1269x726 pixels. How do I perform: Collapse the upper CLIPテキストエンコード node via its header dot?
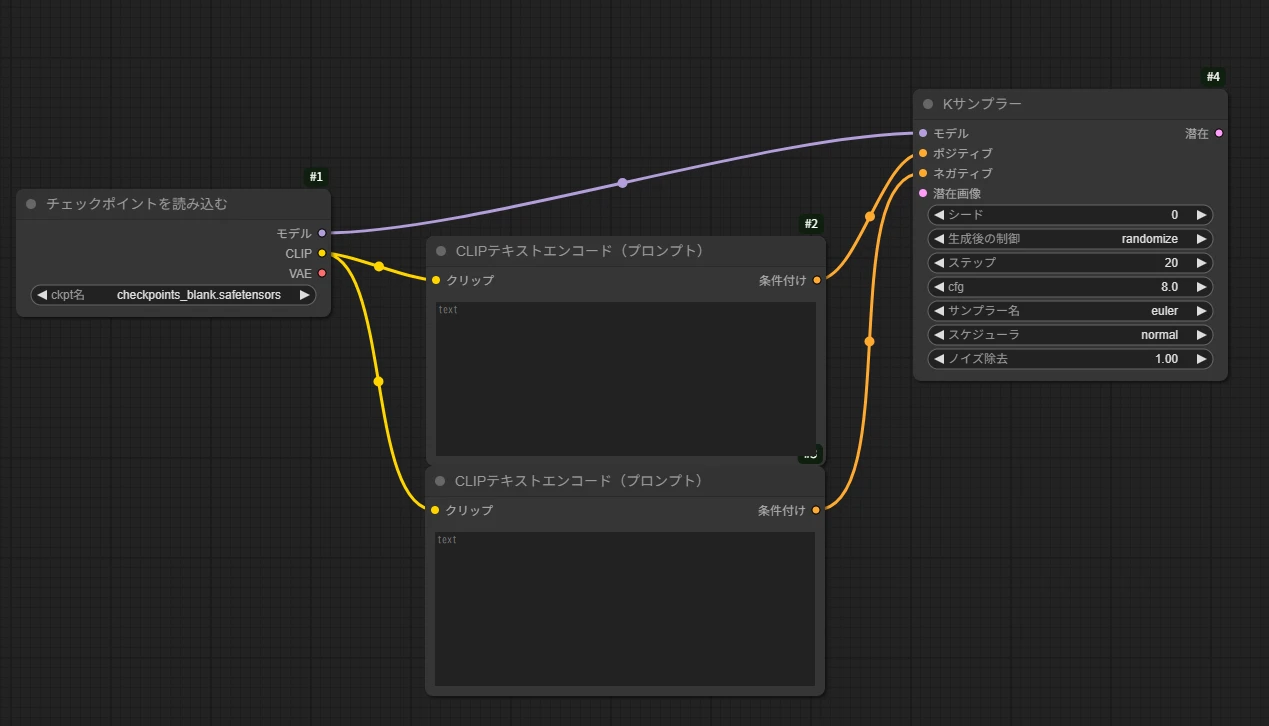click(441, 251)
